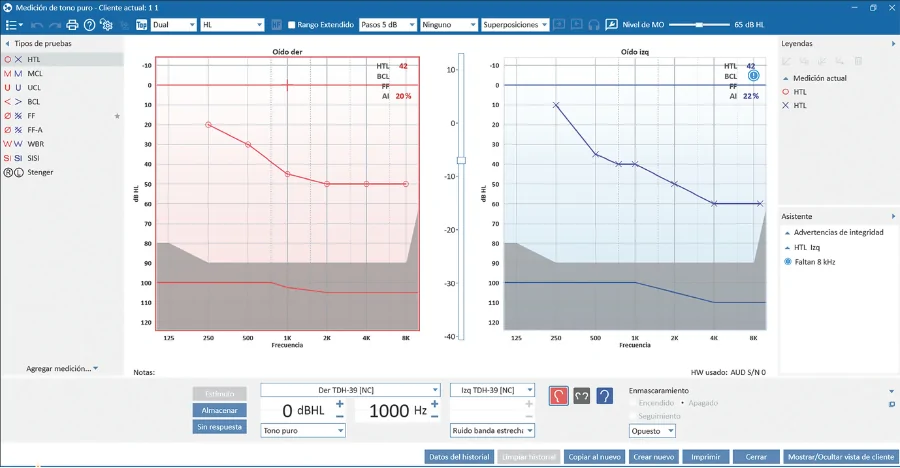Select the binaural both-ears icon
This screenshot has width=900, height=468.
pos(581,396)
